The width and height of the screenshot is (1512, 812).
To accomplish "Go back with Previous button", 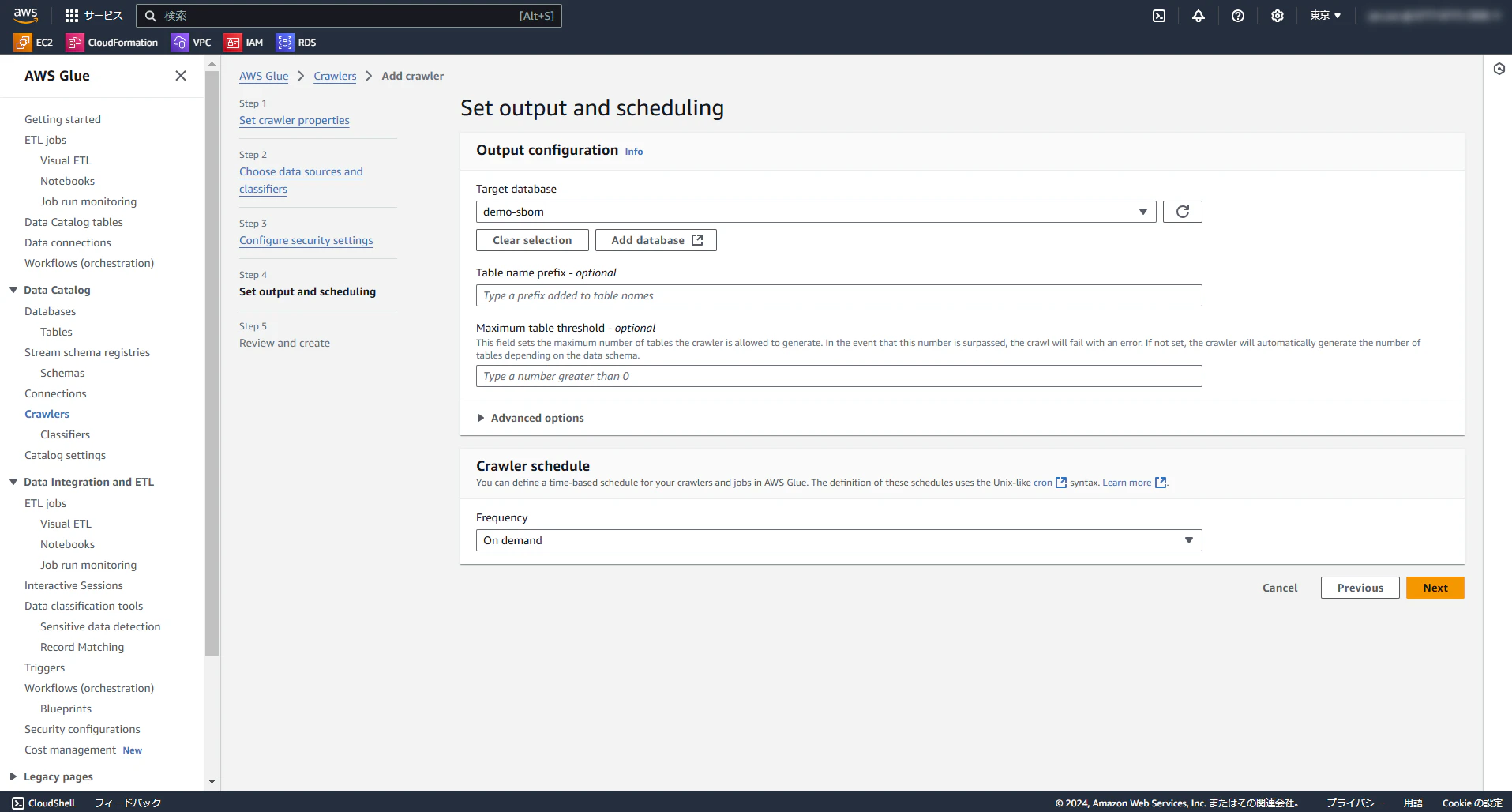I will (1360, 588).
